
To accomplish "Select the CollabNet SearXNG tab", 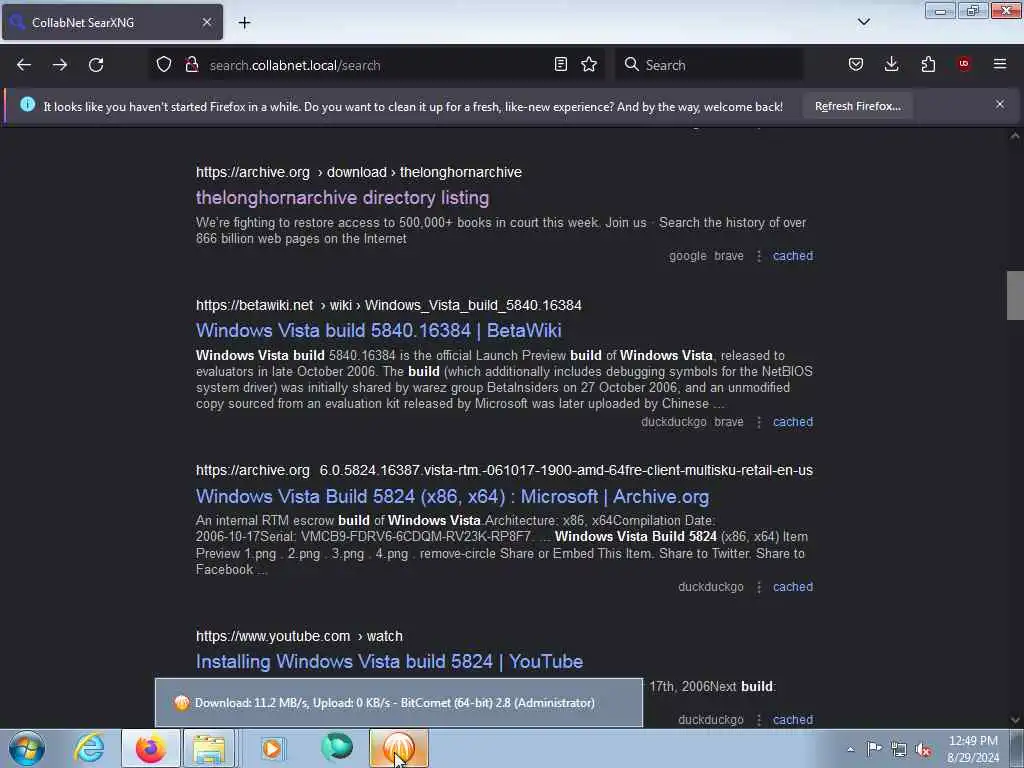I will click(x=112, y=22).
